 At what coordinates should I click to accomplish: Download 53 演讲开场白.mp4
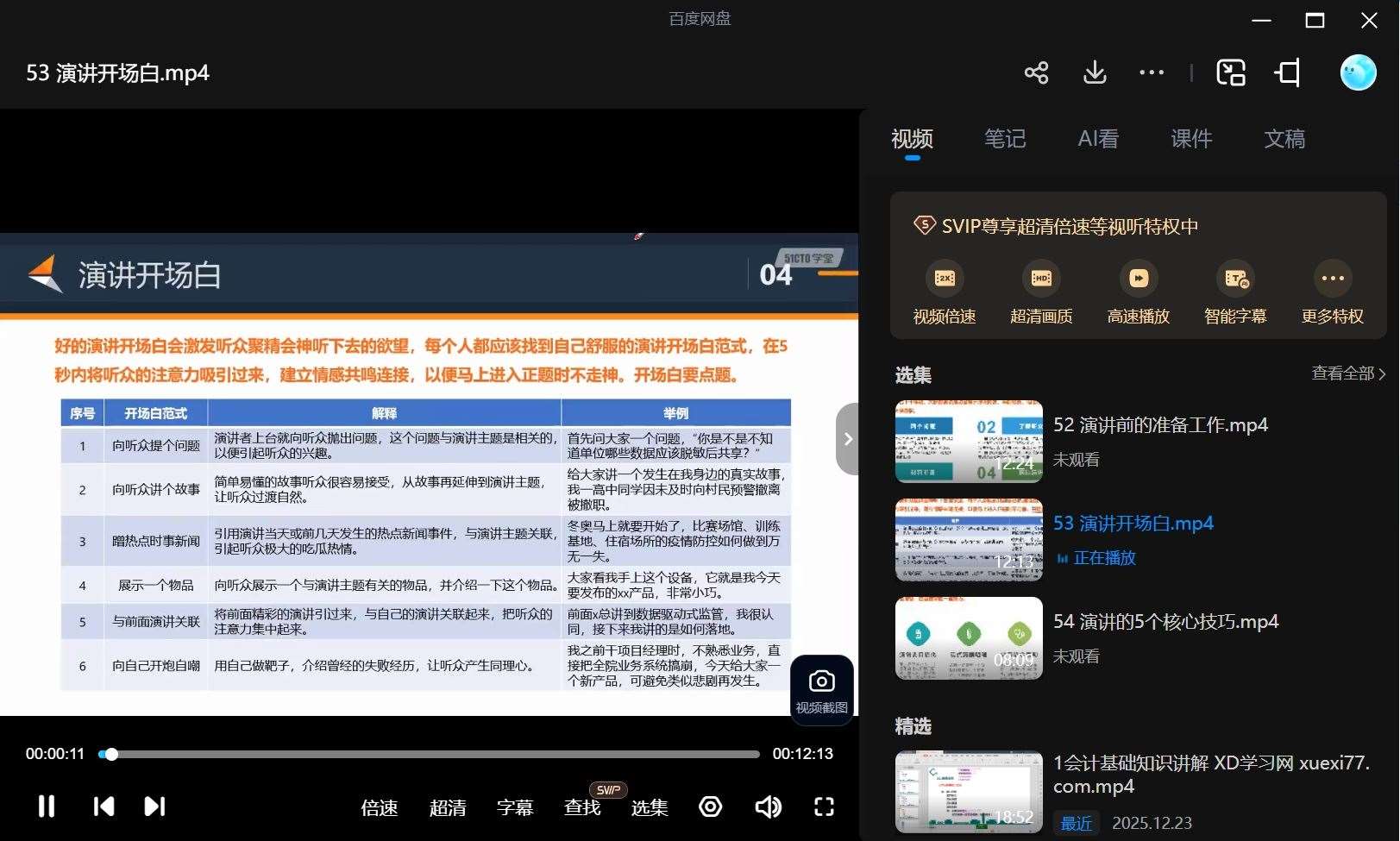pyautogui.click(x=1094, y=72)
